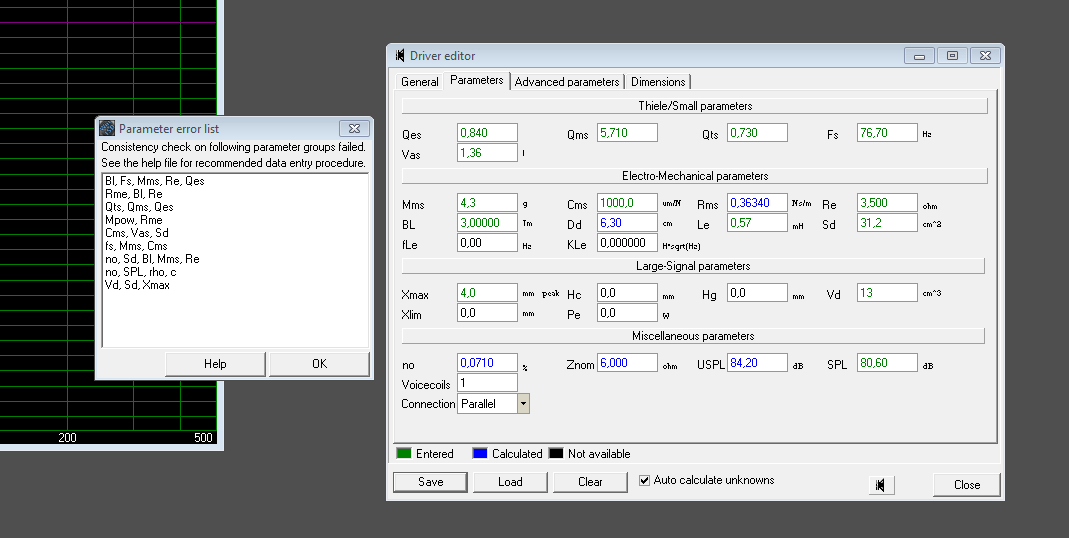Screen dimensions: 1069x538
Task: Select the Dimensions tab
Action: coord(658,82)
